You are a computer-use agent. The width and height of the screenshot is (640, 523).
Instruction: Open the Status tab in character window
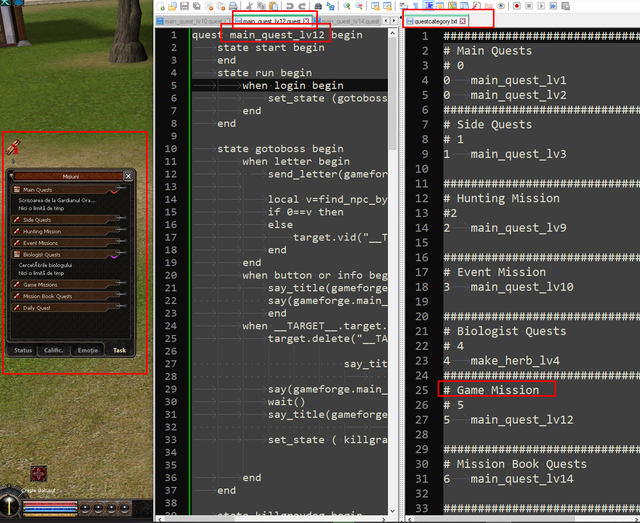tap(23, 350)
